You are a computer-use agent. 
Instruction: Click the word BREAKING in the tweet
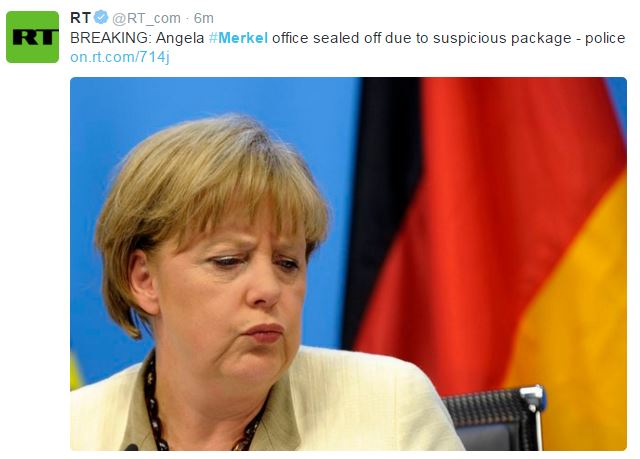[111, 38]
